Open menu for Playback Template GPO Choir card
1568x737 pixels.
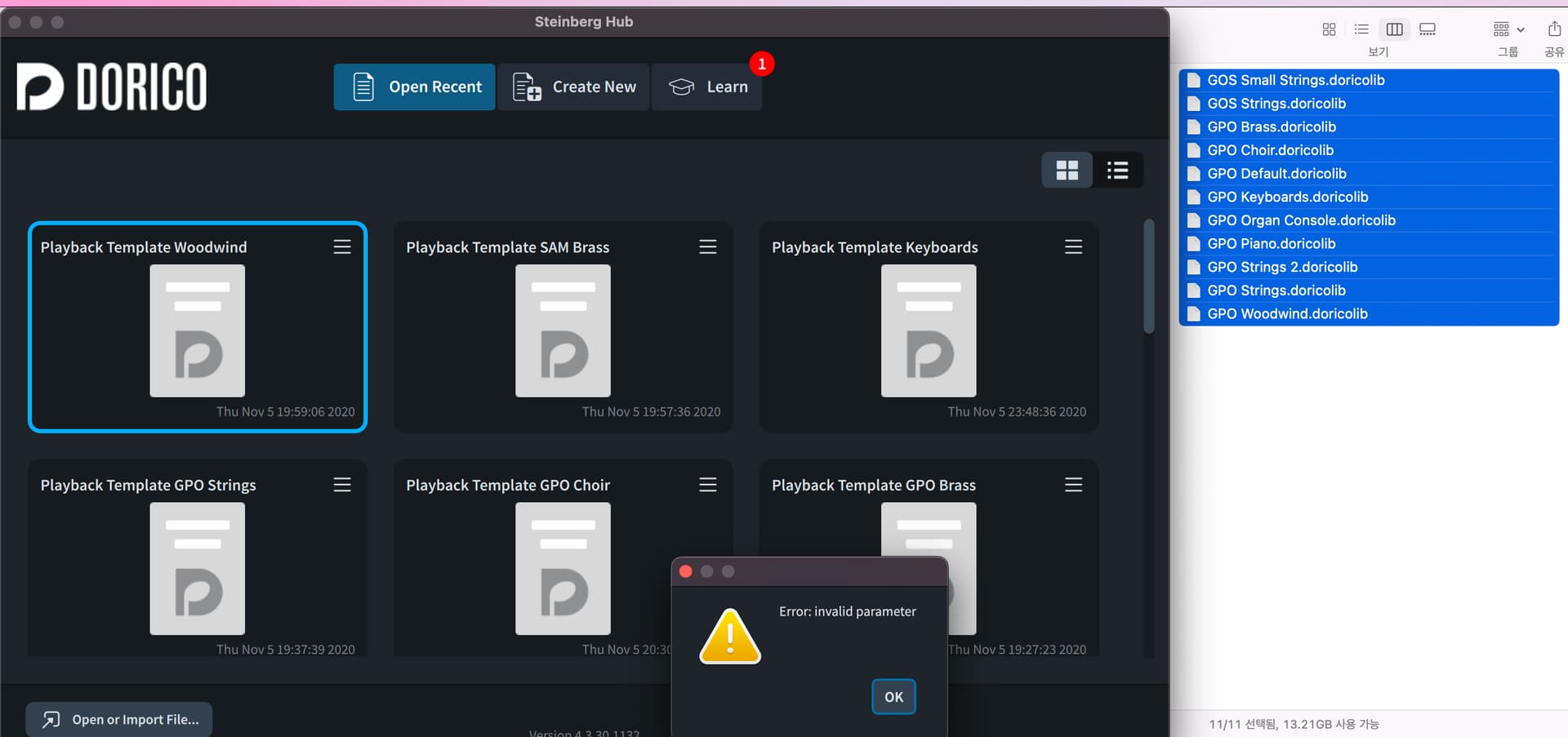tap(708, 485)
